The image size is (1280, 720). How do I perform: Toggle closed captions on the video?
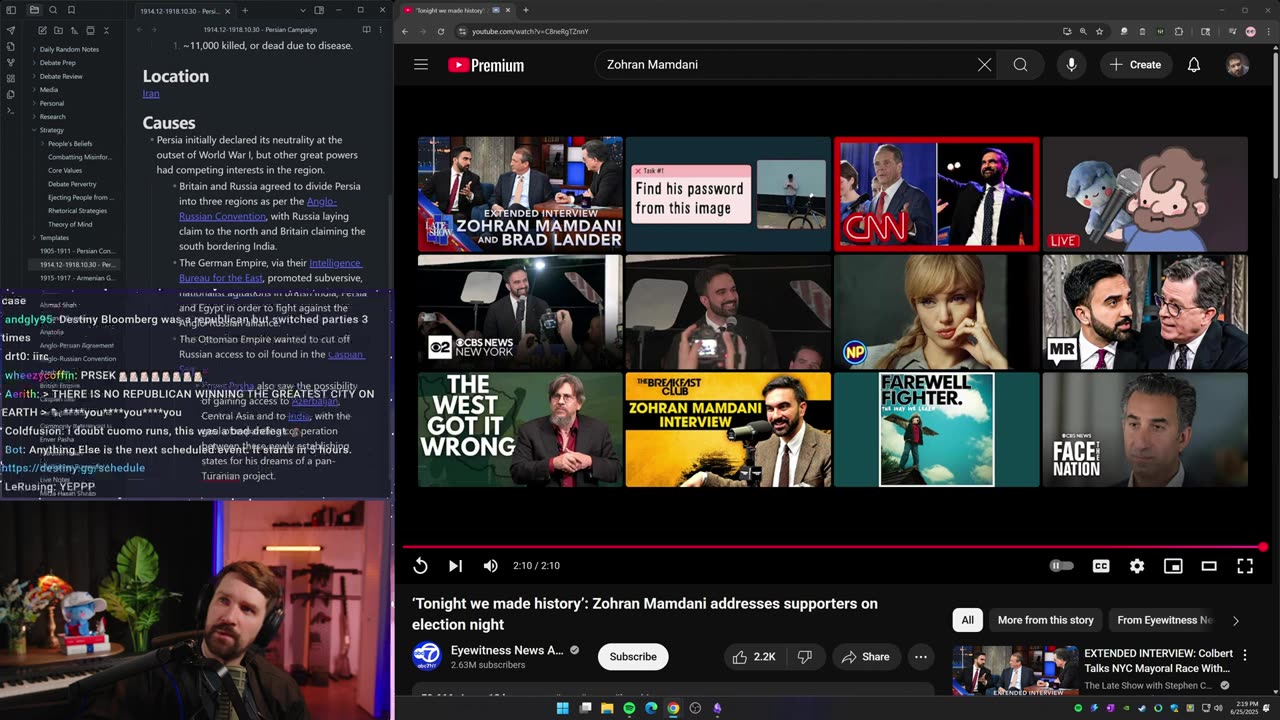(1101, 566)
